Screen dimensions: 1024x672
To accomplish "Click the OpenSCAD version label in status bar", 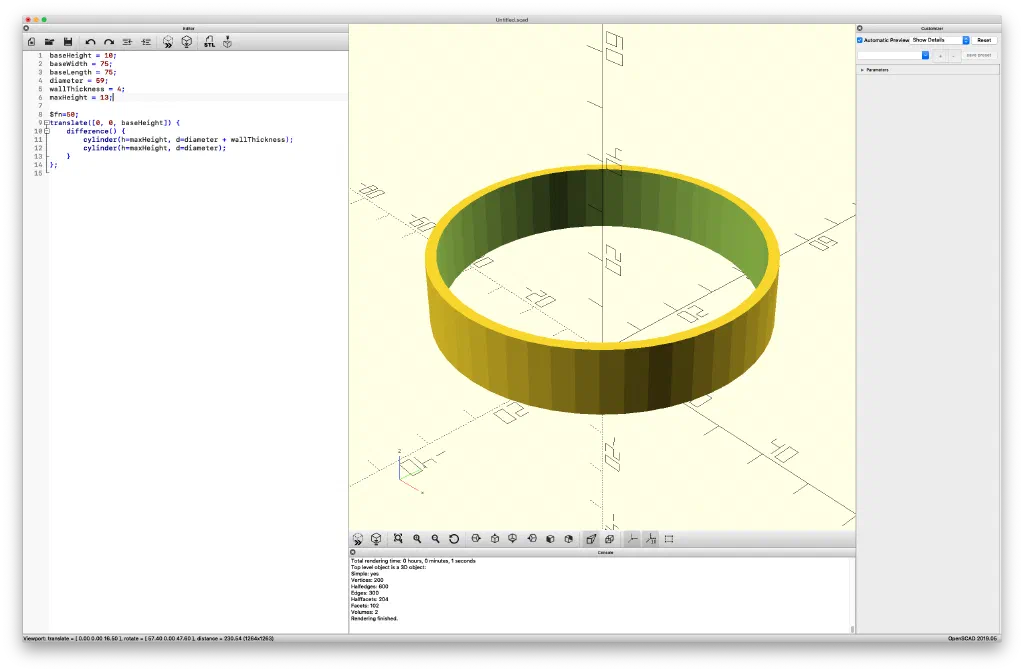I will point(972,639).
